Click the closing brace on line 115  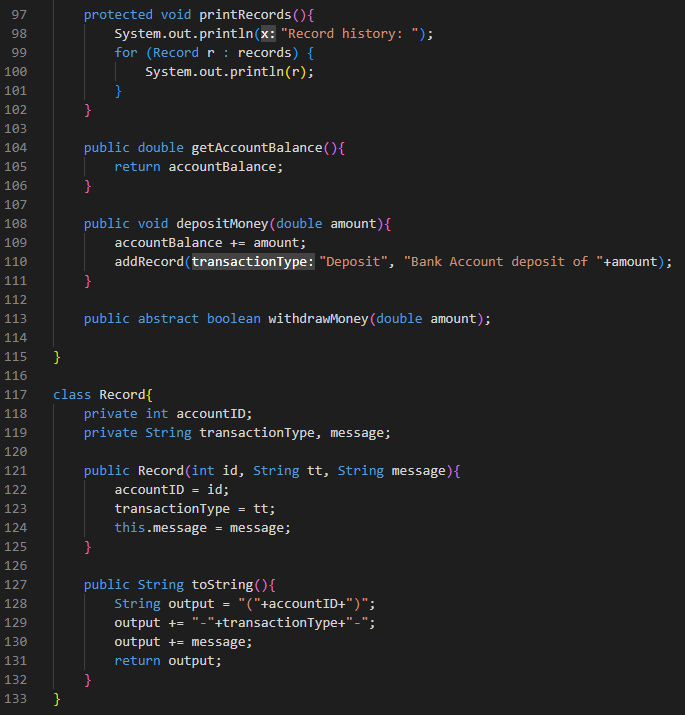[x=57, y=357]
